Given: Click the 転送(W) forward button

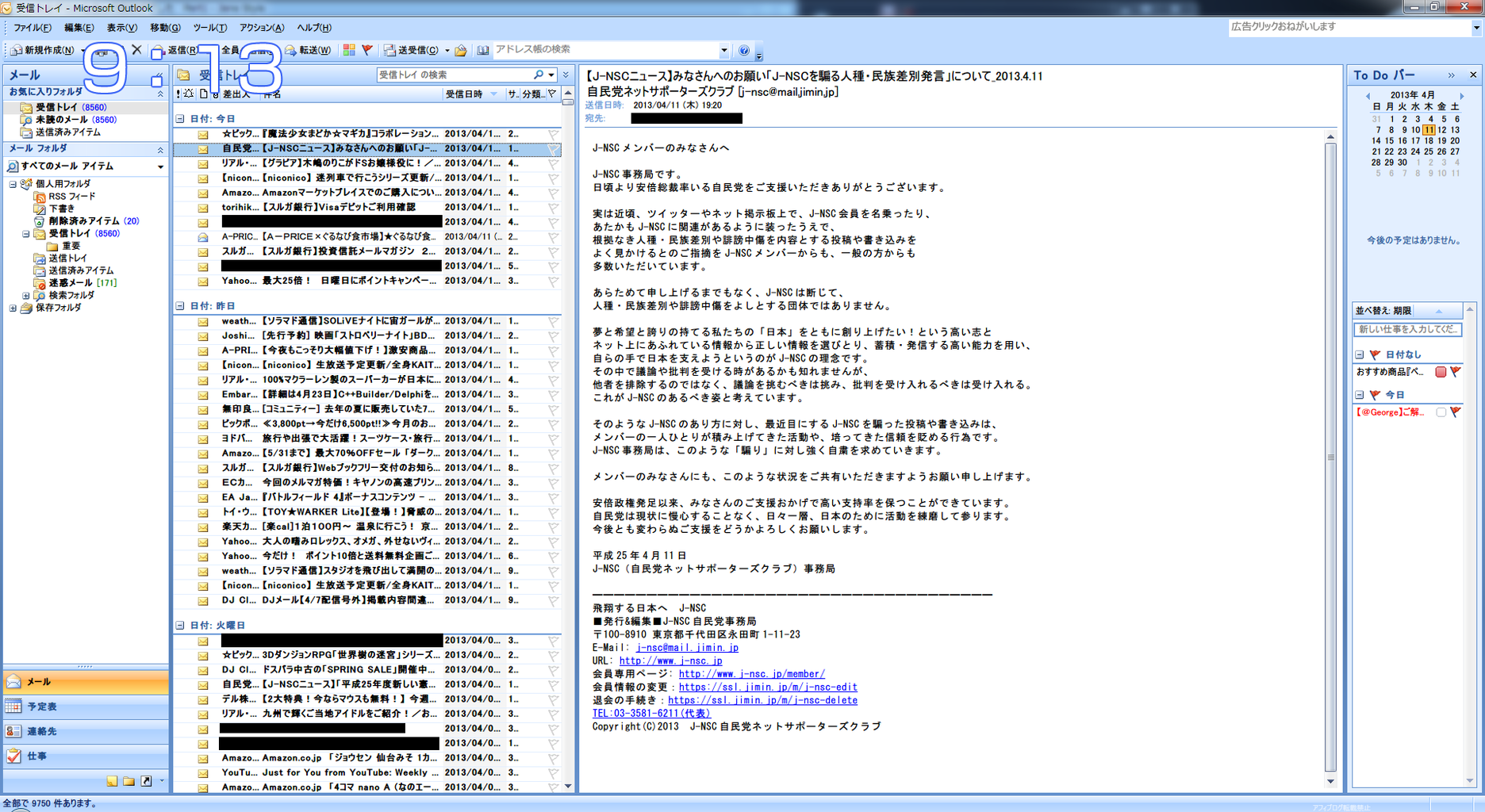Looking at the screenshot, I should [x=308, y=50].
